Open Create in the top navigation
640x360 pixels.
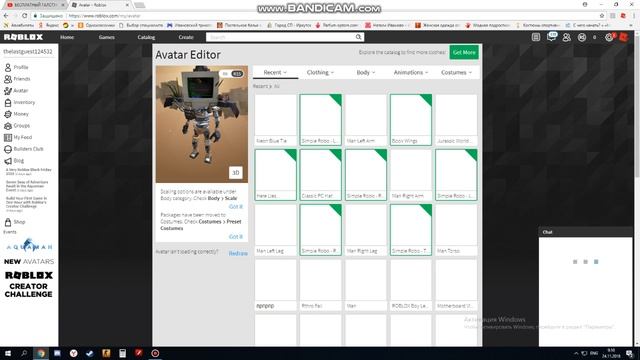[x=186, y=37]
